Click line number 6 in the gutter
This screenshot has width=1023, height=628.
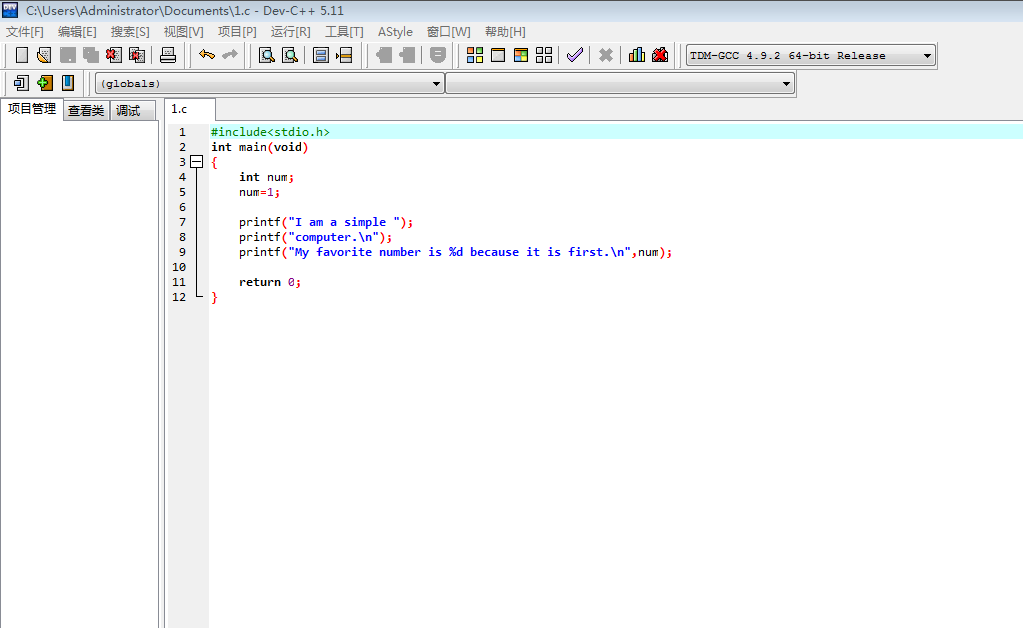tap(182, 207)
